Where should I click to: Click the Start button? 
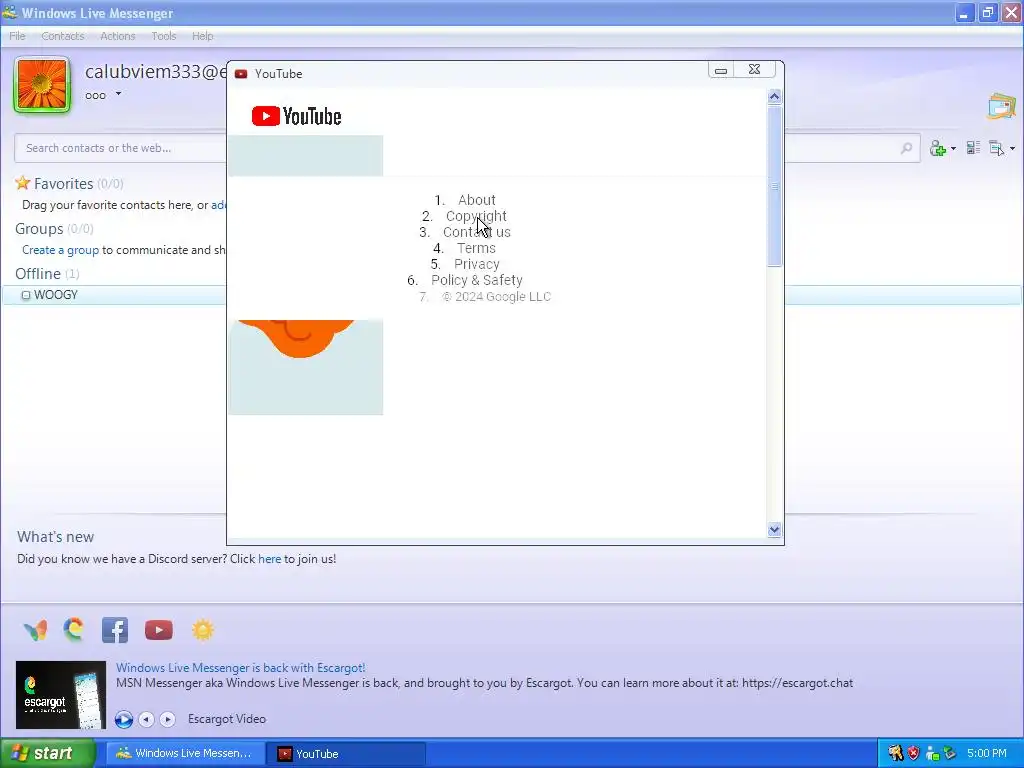[x=47, y=753]
